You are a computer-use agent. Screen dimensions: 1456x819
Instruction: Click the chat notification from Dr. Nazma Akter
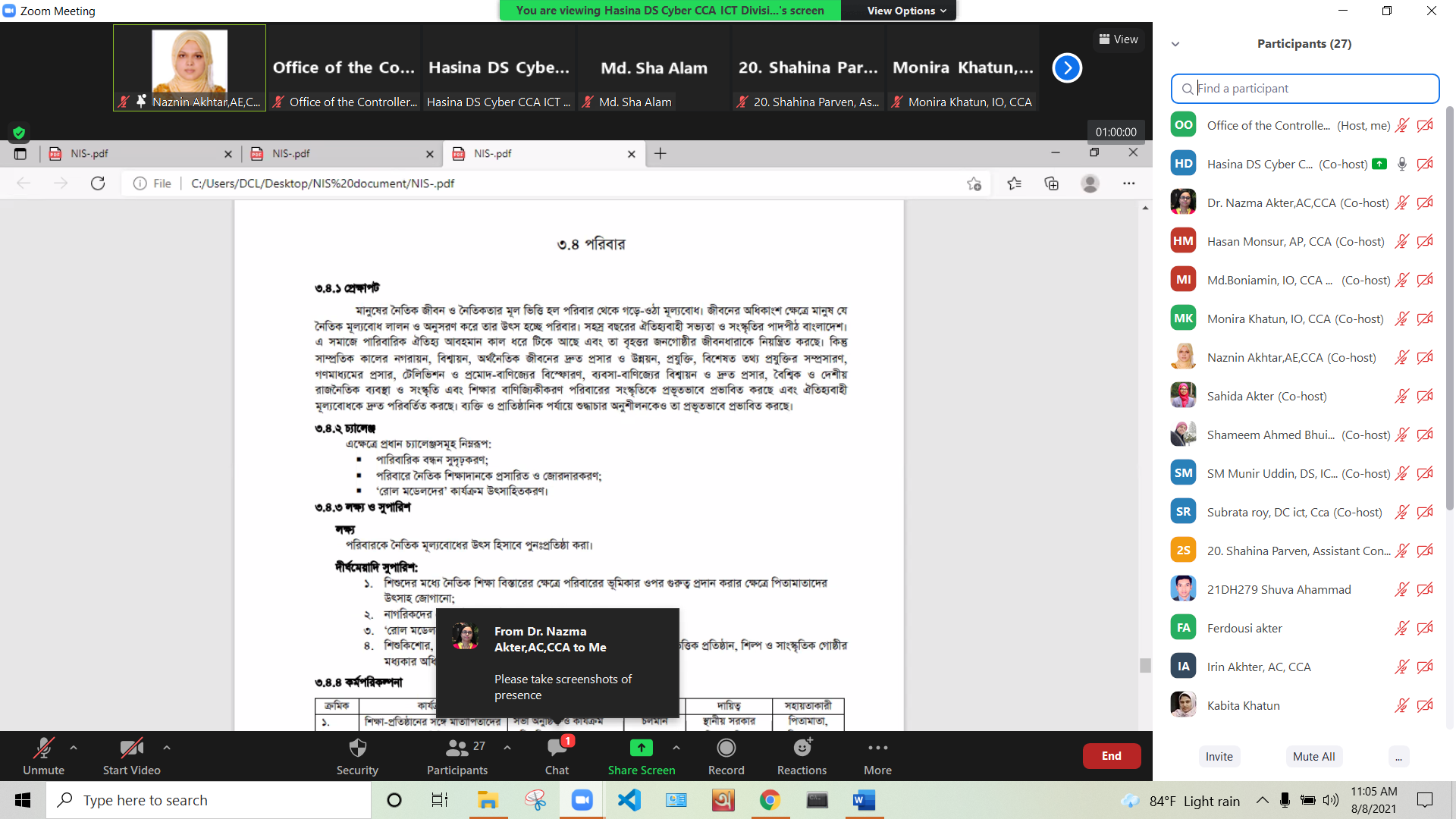[x=557, y=663]
